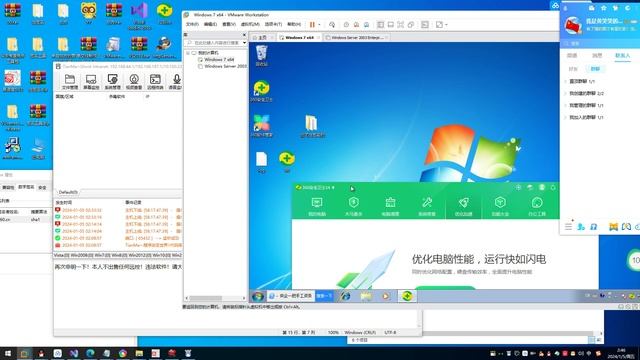Viewport: 640px width, 360px height.
Task: Click the VMware library search field
Action: 214,43
